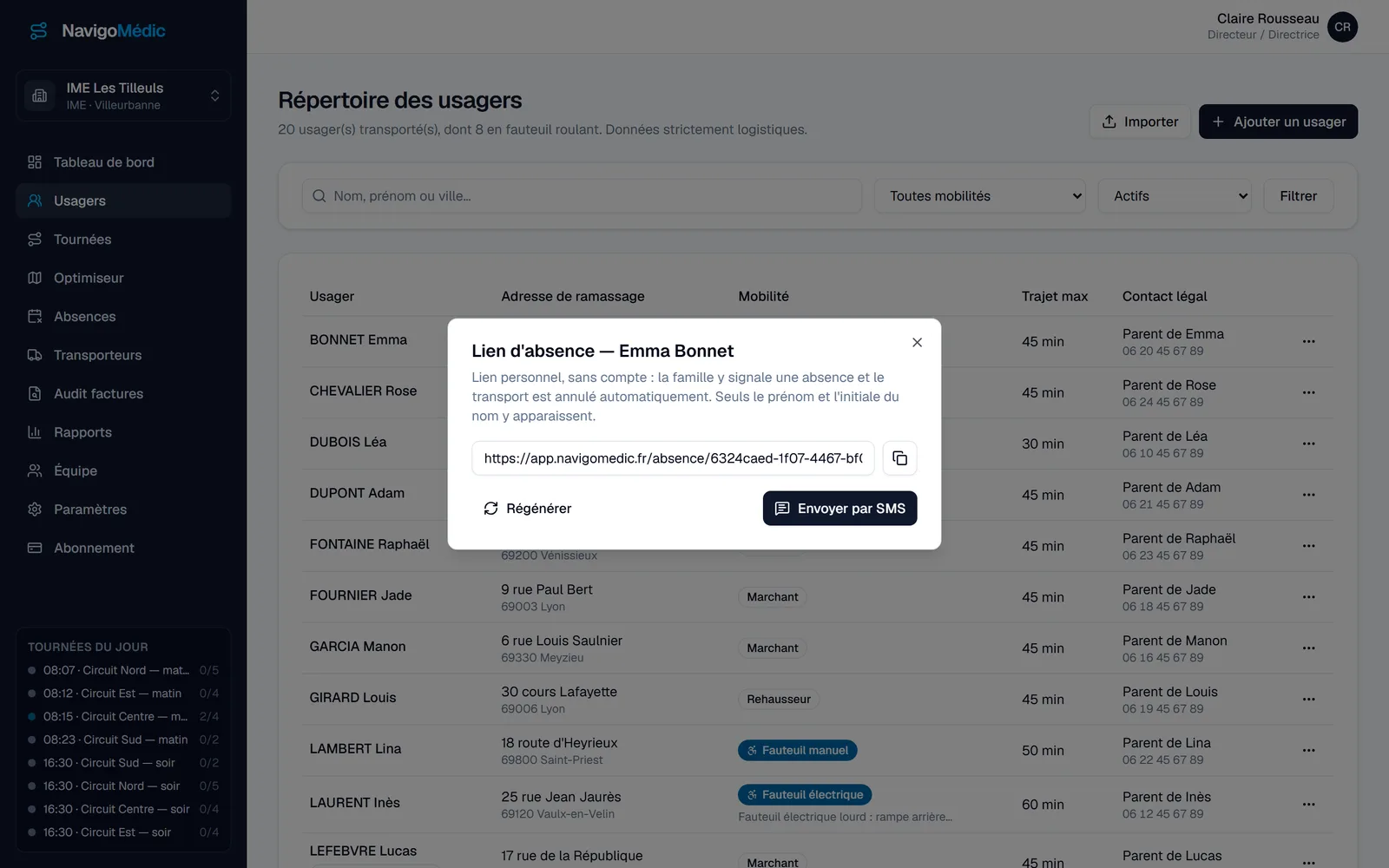Open the Optimiseur page
The width and height of the screenshot is (1389, 868).
click(123, 278)
